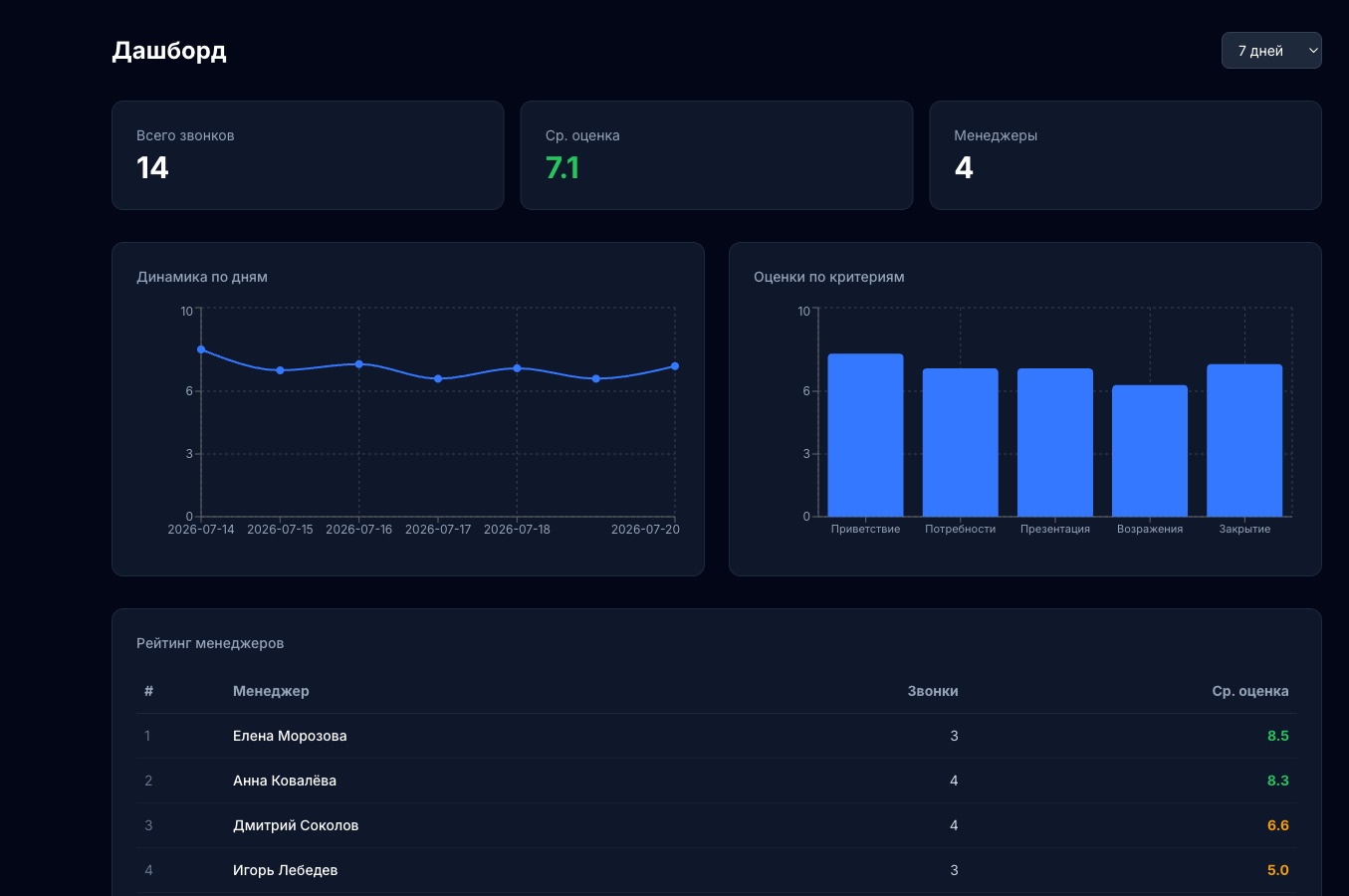Select the manager count in the Менеджеры card
The width and height of the screenshot is (1349, 896).
pos(964,167)
